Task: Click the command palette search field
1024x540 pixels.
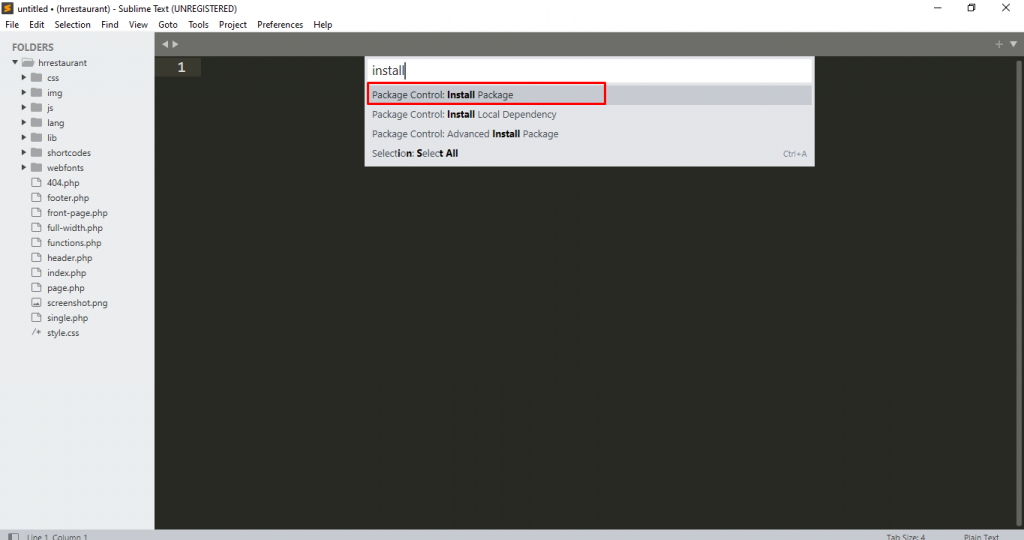Action: click(589, 70)
